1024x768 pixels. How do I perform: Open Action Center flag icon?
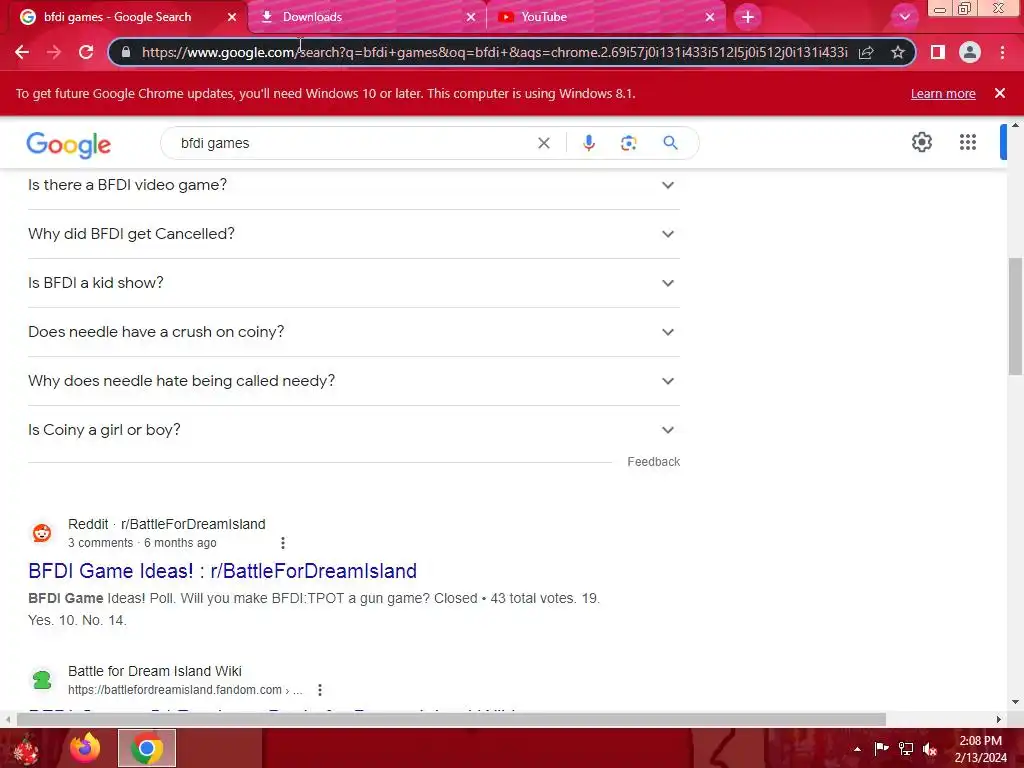[x=881, y=748]
